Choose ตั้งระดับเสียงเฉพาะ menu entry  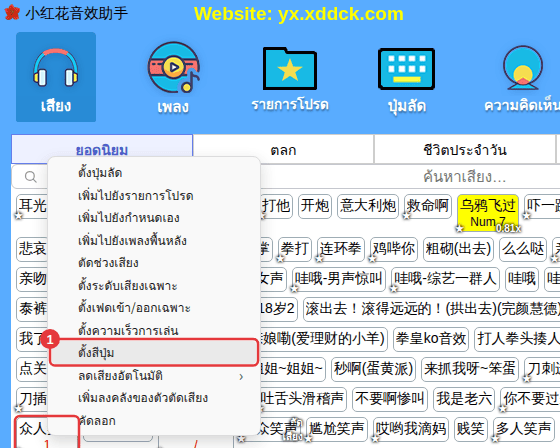(x=154, y=285)
